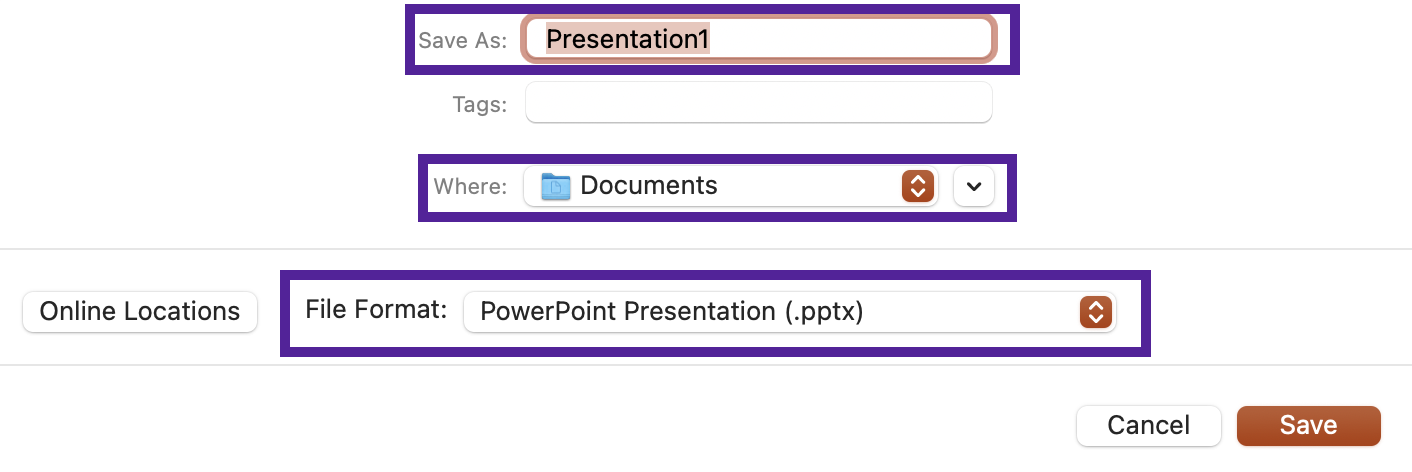Click the "Tags:" label
1412x472 pixels.
click(x=479, y=104)
